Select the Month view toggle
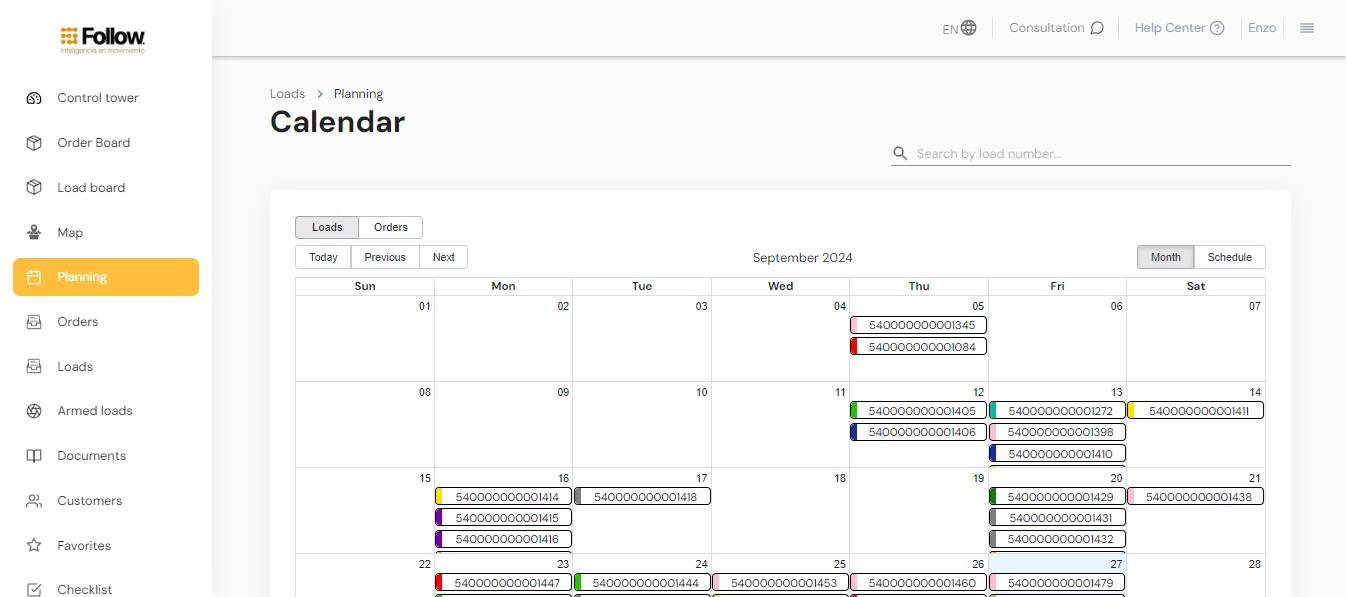The width and height of the screenshot is (1346, 597). (1165, 257)
